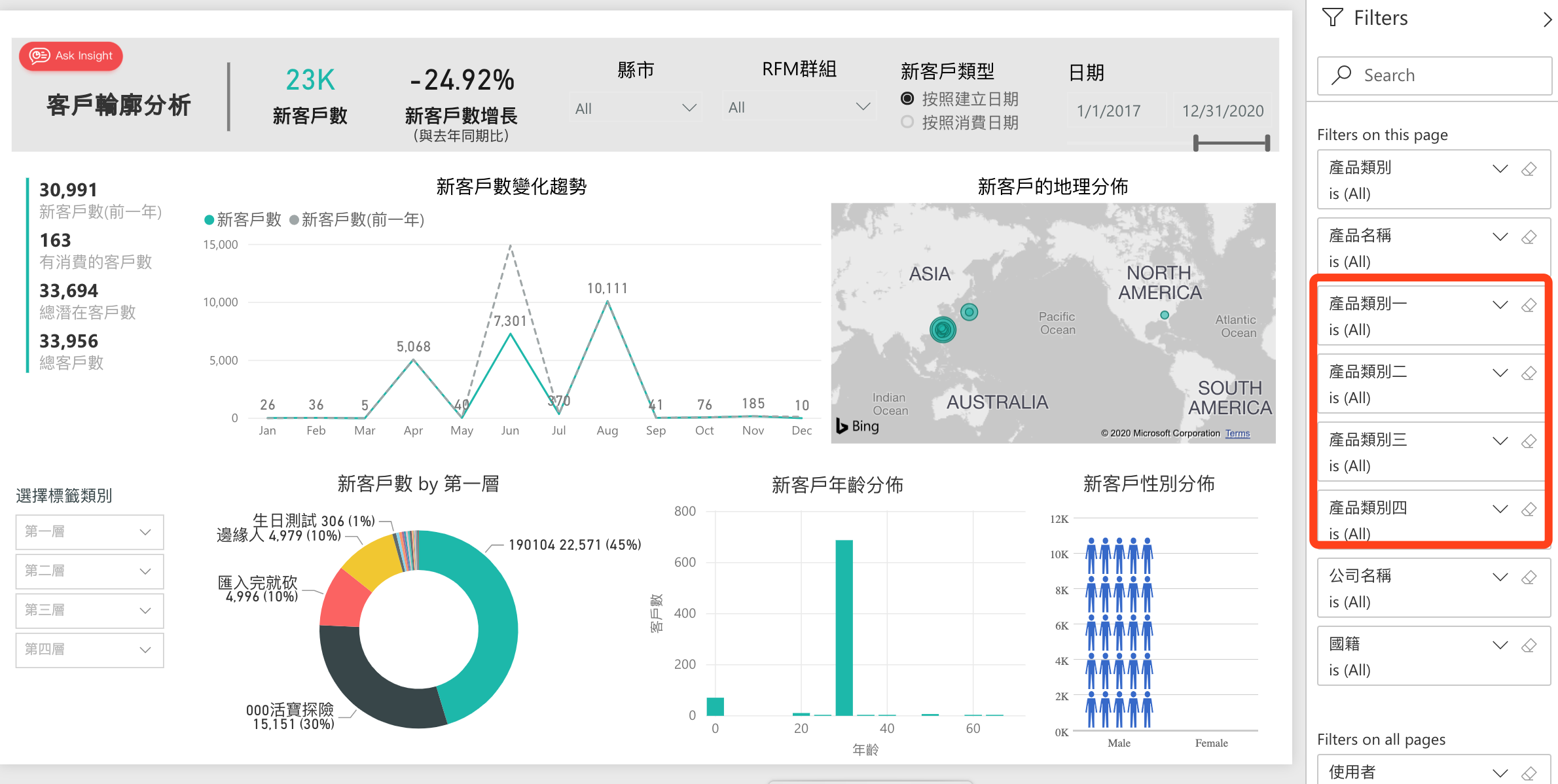Open the 縣市 dropdown
Screen dimensions: 1558x784
[x=634, y=108]
